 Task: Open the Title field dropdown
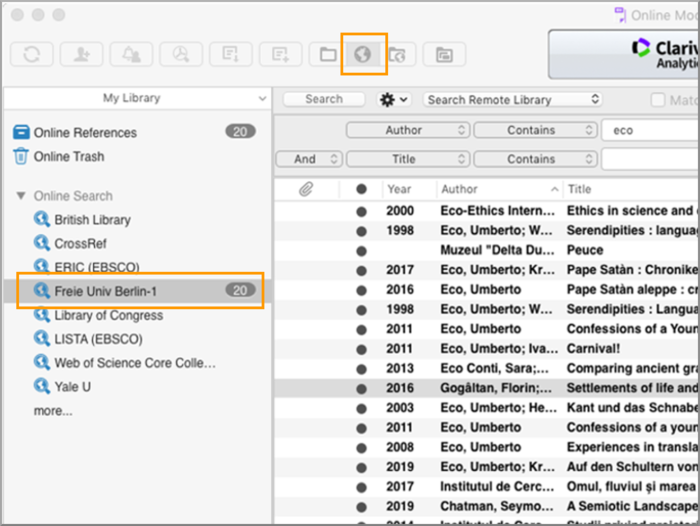coord(408,159)
